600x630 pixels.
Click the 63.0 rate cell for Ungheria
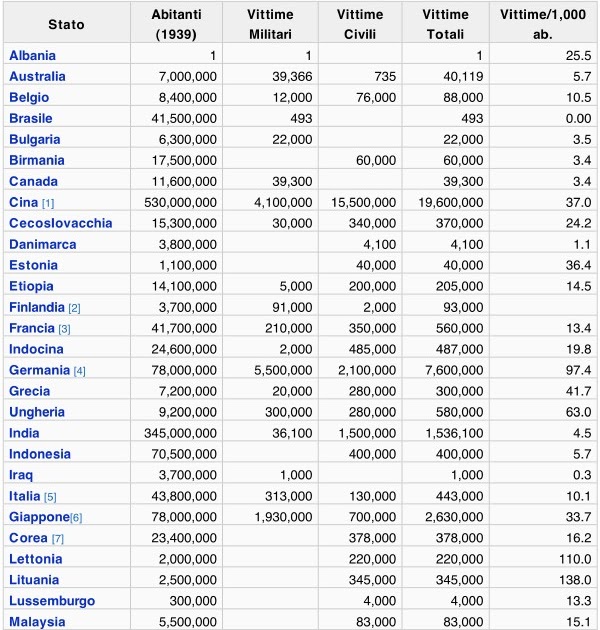click(543, 412)
